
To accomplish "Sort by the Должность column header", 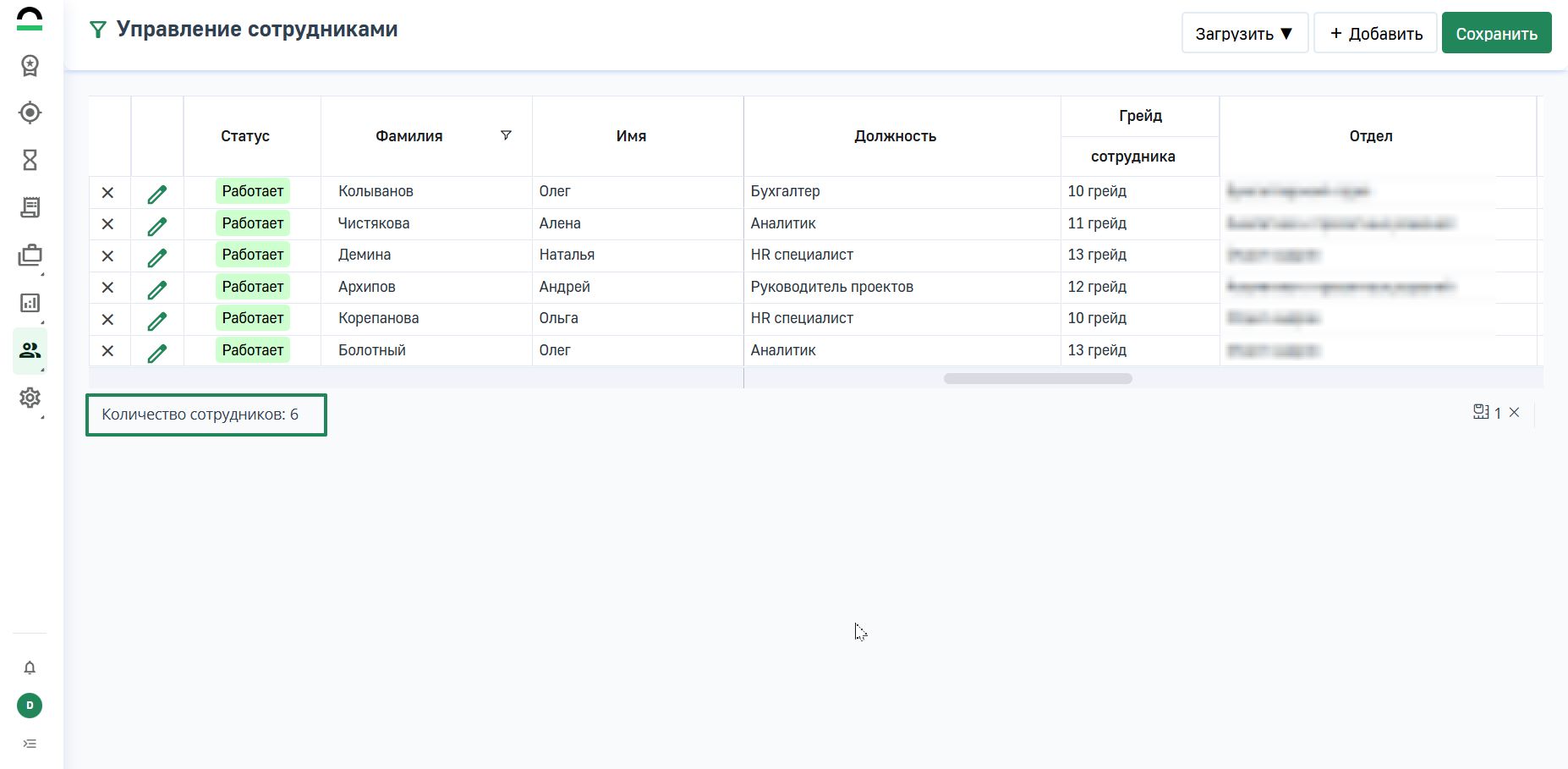I will [895, 136].
